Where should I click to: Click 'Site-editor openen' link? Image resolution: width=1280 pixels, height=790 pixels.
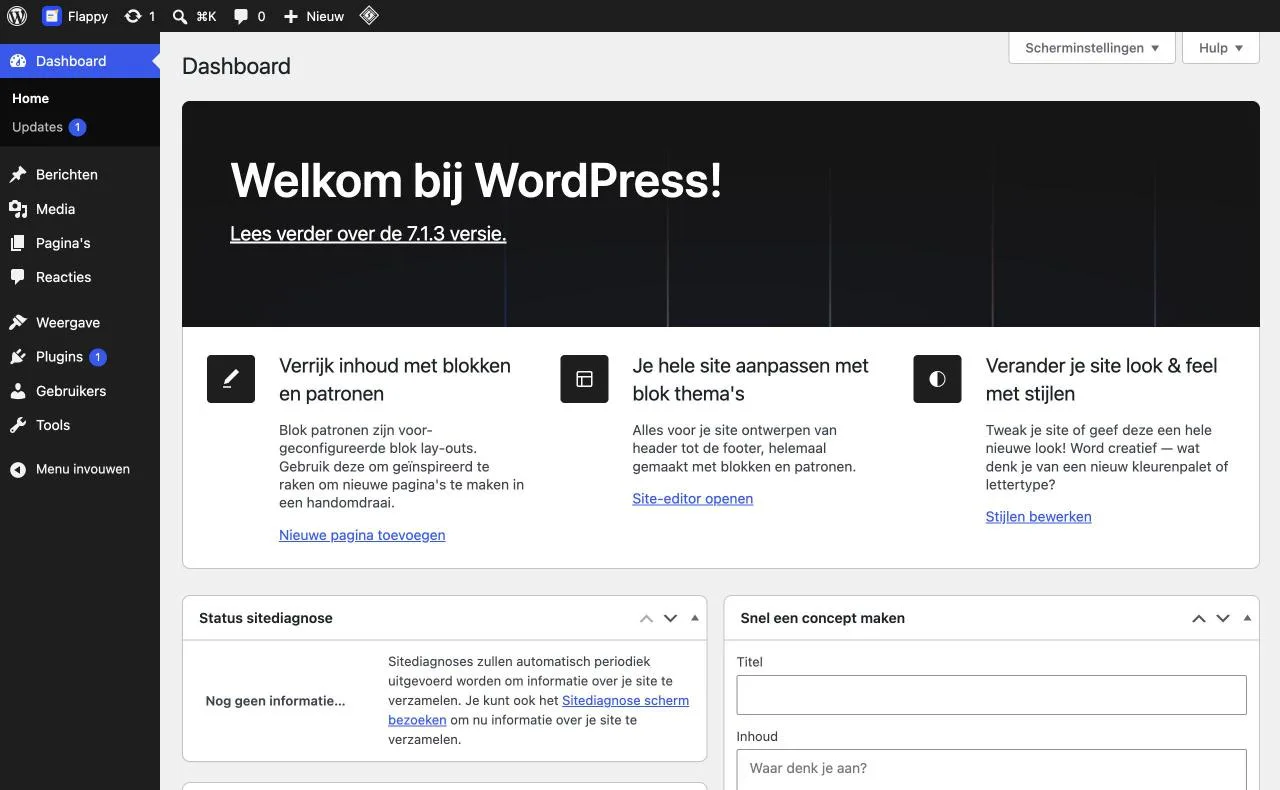tap(692, 499)
